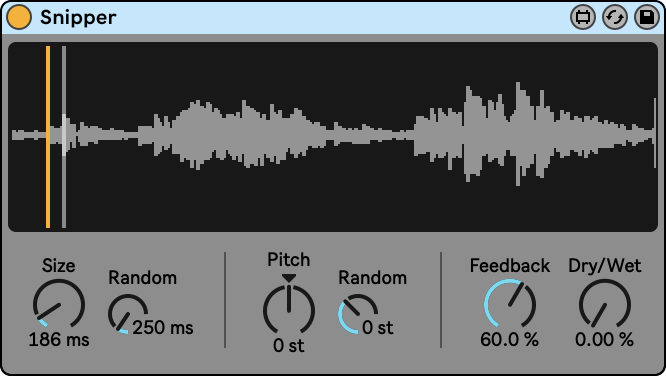Click the 60.0 % feedback value
This screenshot has height=376, width=666.
click(x=510, y=339)
